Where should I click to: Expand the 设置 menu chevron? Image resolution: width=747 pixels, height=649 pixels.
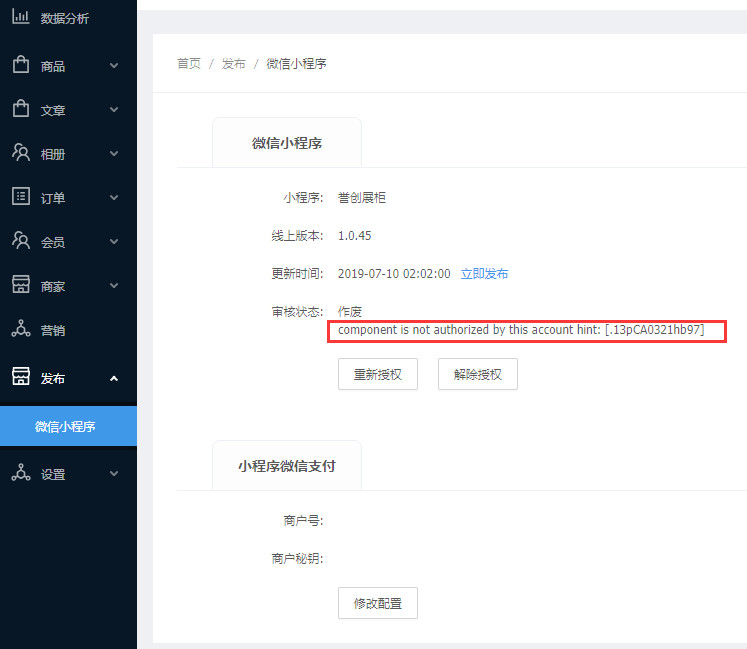point(114,474)
